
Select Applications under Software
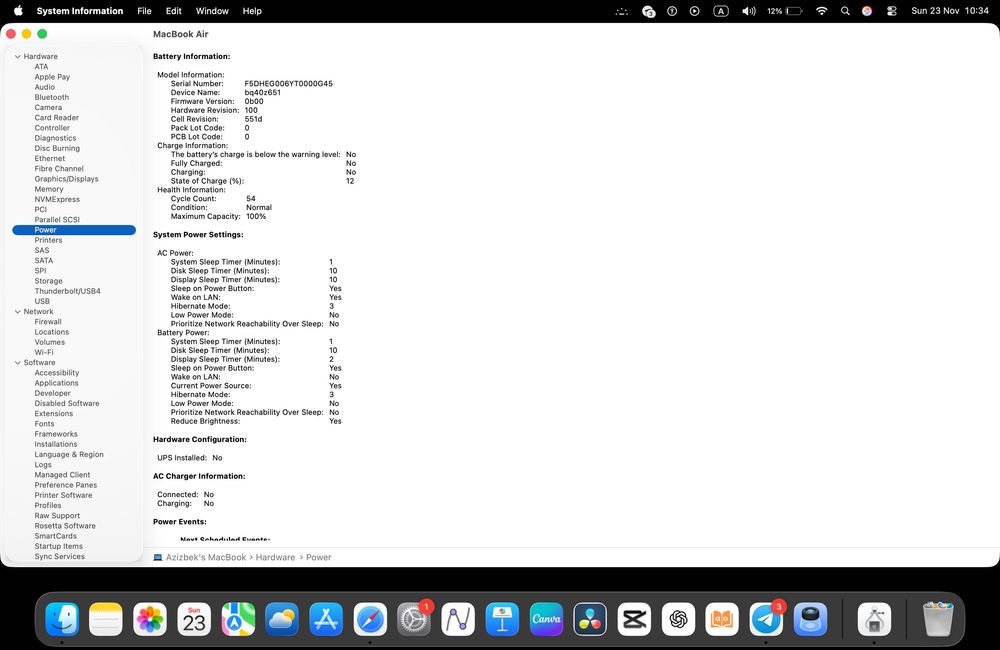pos(57,383)
